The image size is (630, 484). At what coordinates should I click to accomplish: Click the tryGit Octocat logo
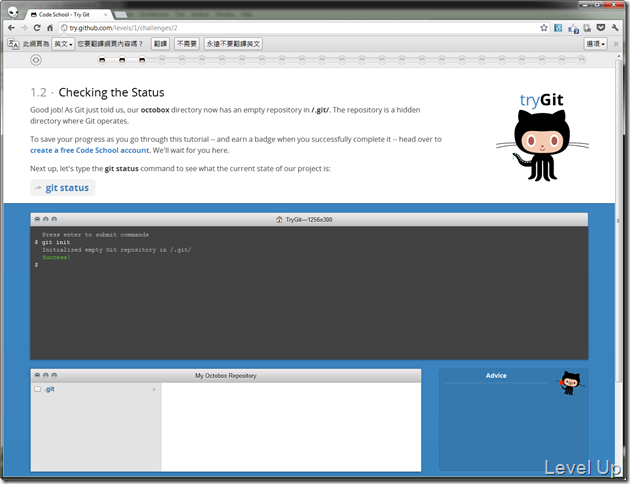point(542,137)
